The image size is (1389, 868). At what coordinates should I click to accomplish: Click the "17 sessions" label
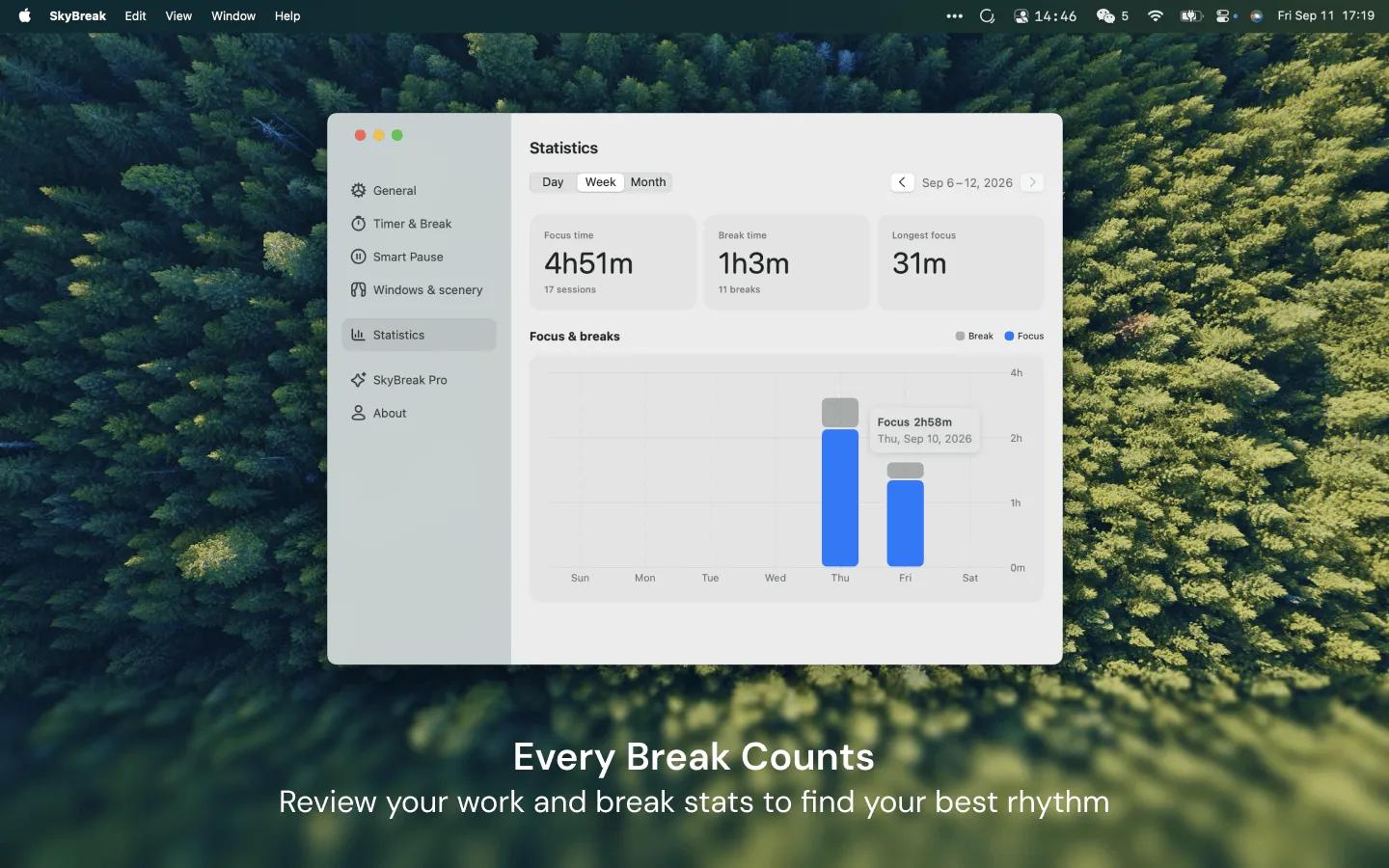click(570, 289)
